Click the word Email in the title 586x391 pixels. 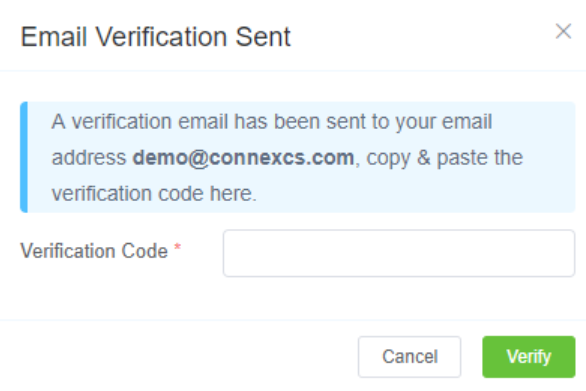pos(54,37)
